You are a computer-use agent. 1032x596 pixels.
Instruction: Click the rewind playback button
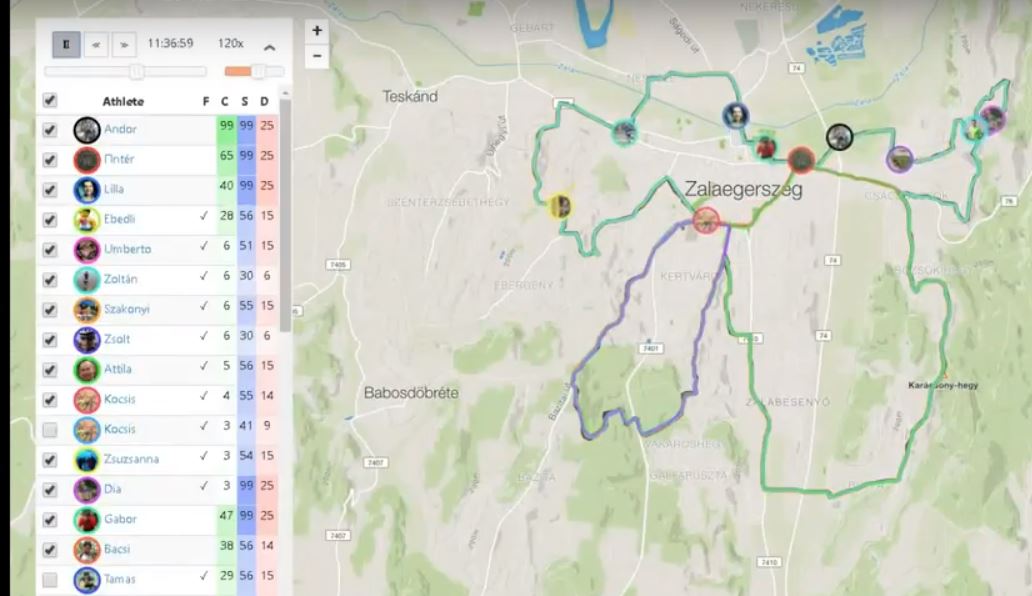(x=96, y=44)
